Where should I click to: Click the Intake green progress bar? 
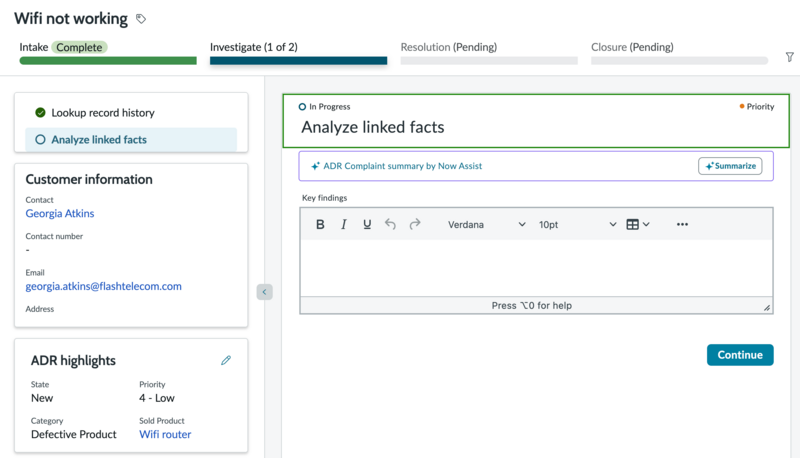pos(108,61)
